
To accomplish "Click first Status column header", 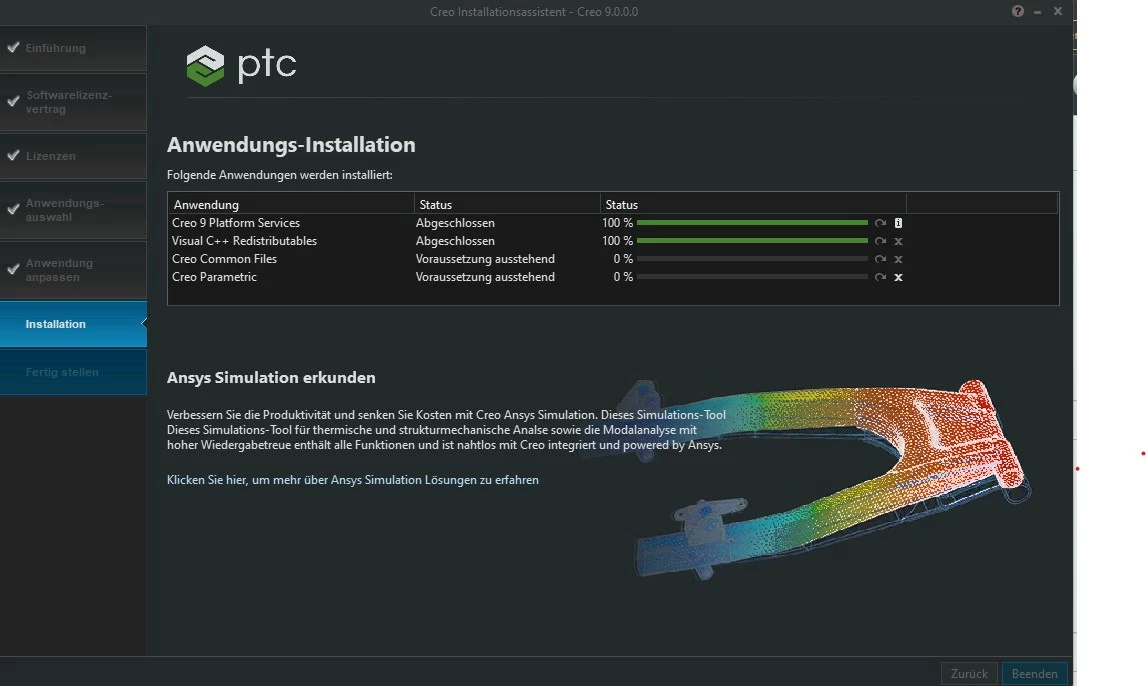I will click(507, 205).
